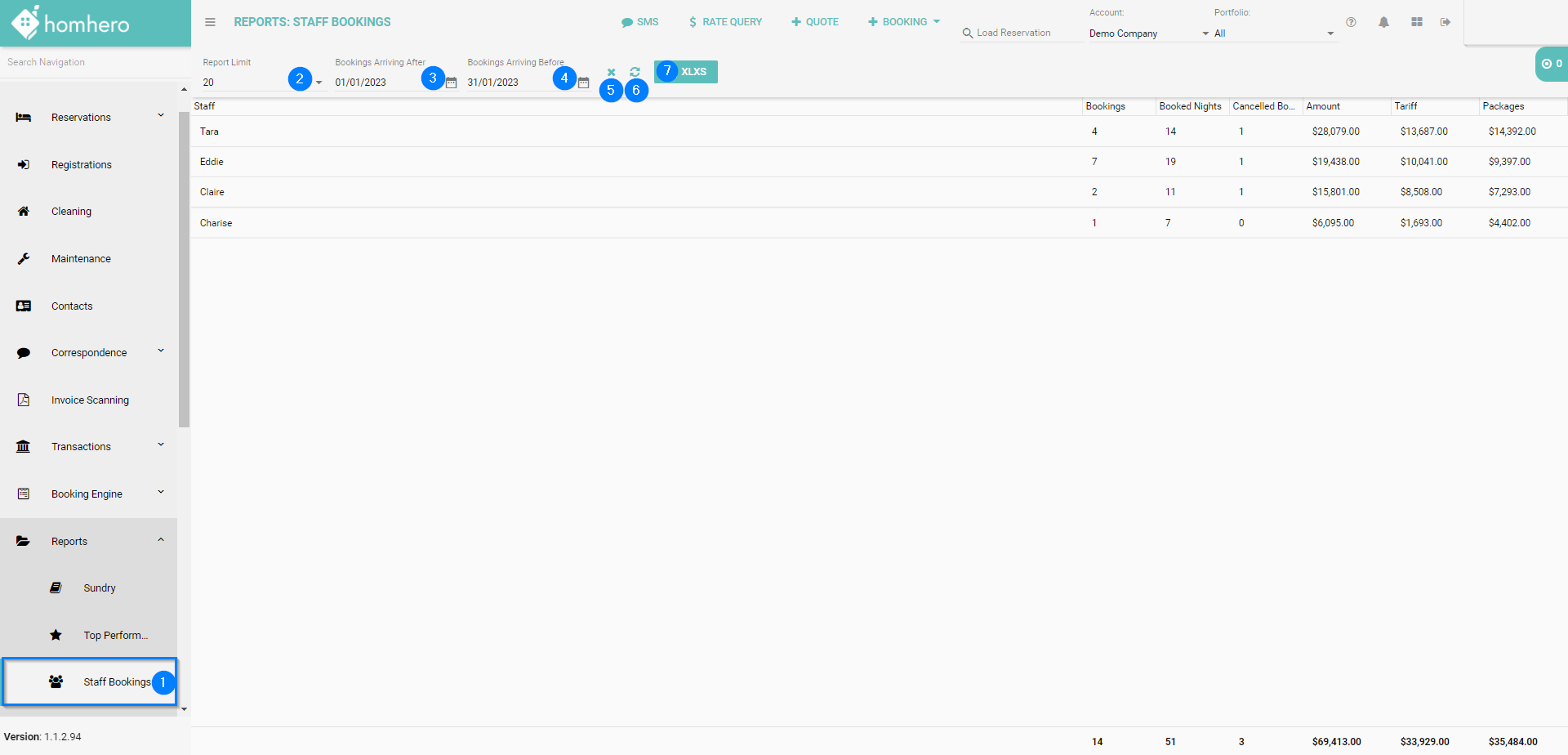Click the Rate Query button

point(725,22)
